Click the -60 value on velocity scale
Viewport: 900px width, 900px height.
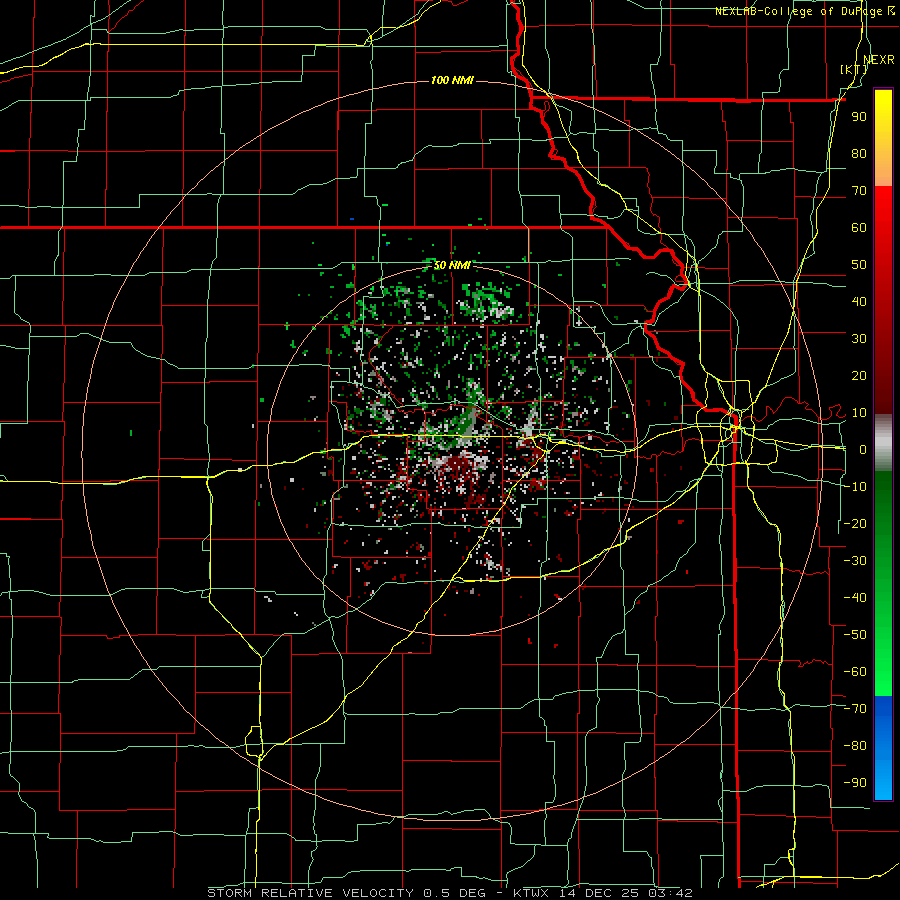click(855, 672)
